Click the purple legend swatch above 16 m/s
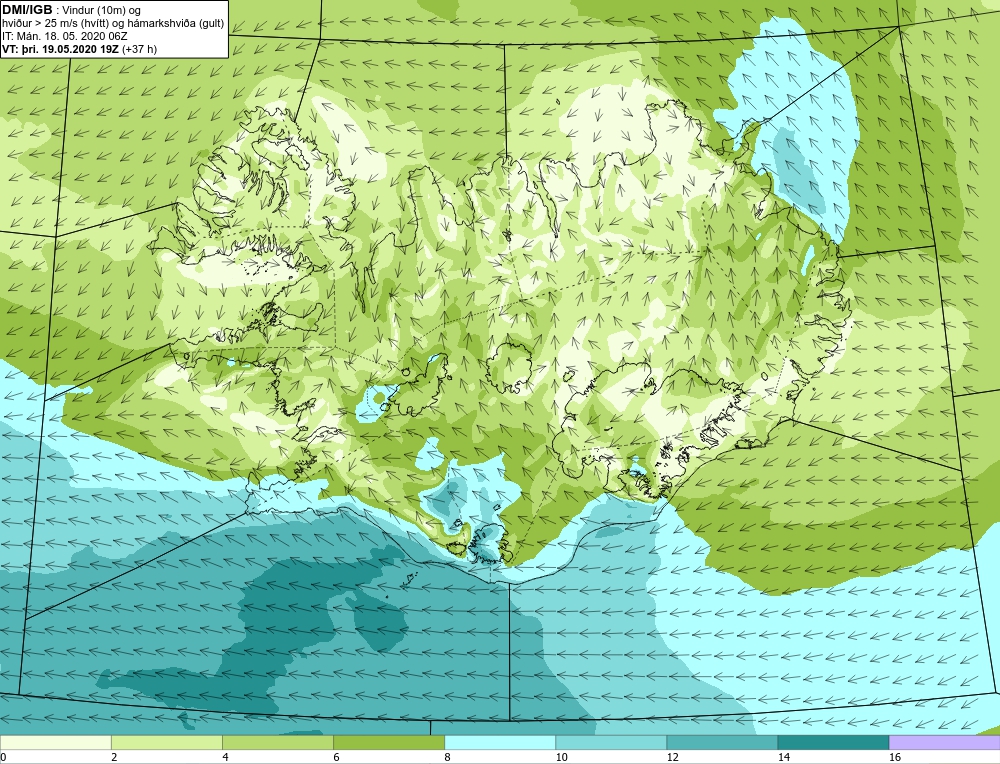This screenshot has height=764, width=1000. click(x=945, y=742)
